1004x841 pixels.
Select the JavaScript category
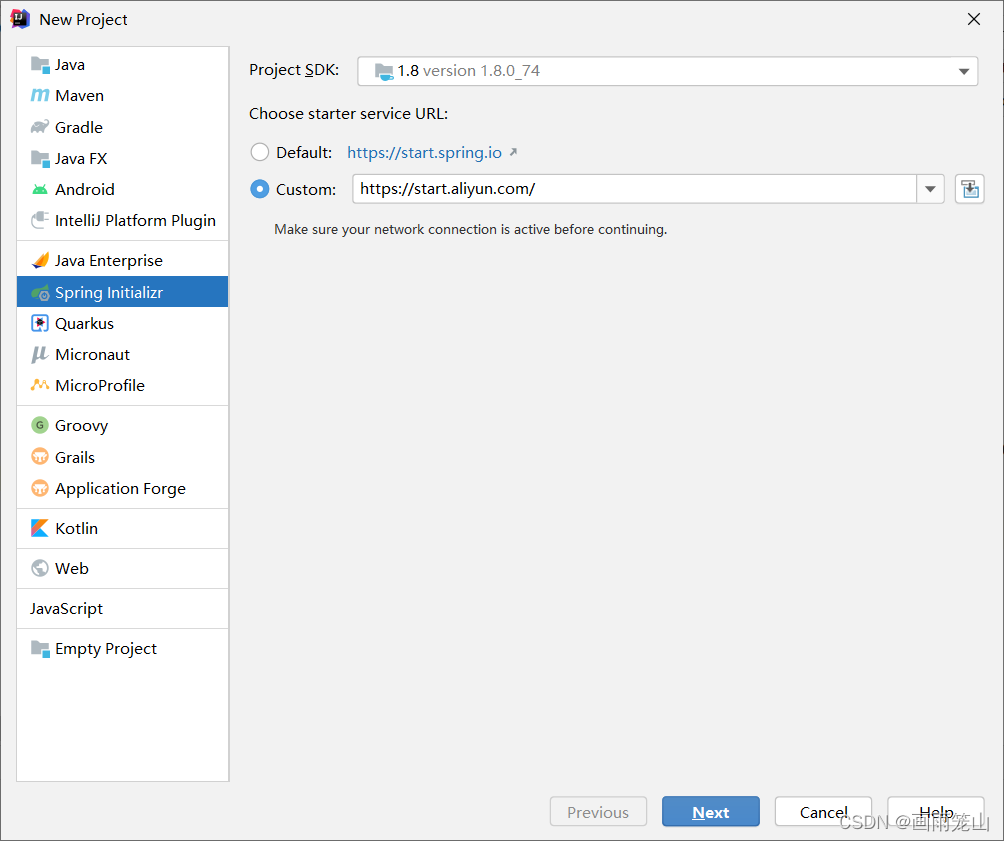click(x=122, y=608)
